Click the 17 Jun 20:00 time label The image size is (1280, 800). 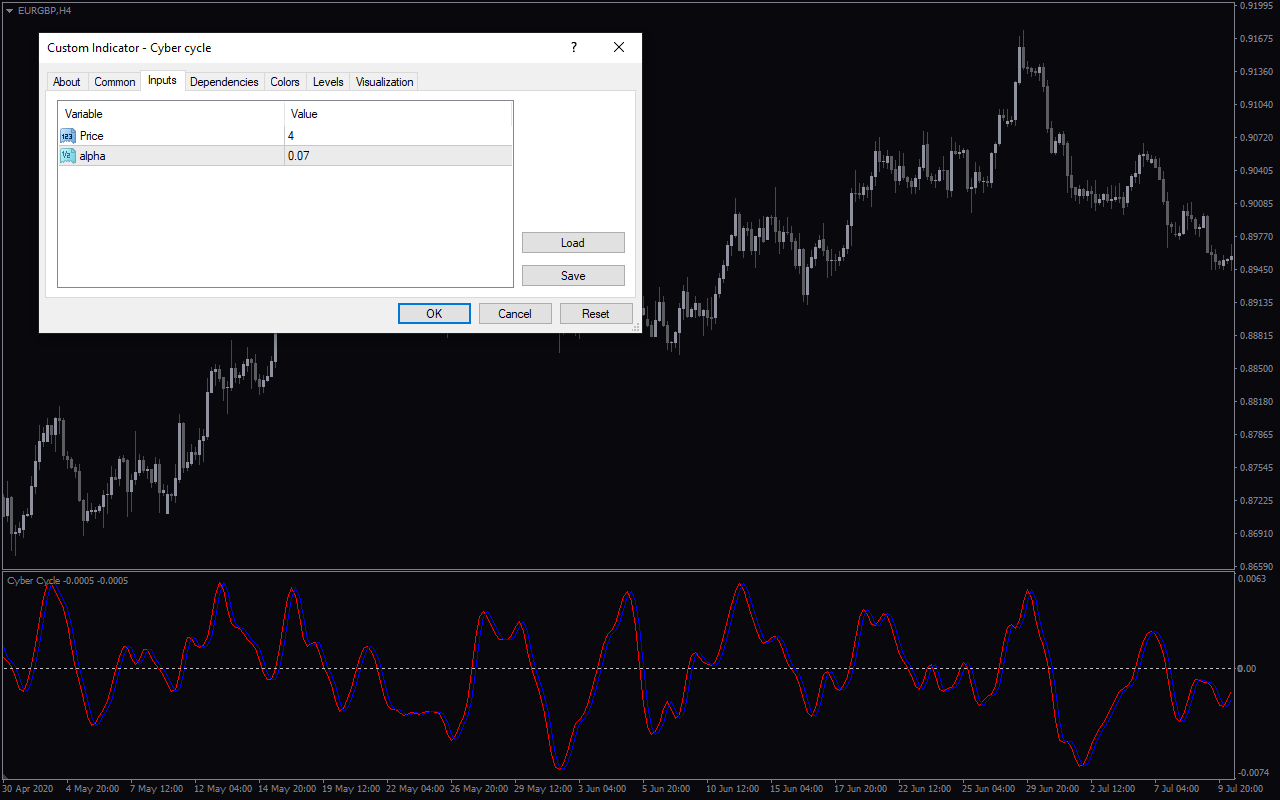coord(863,789)
